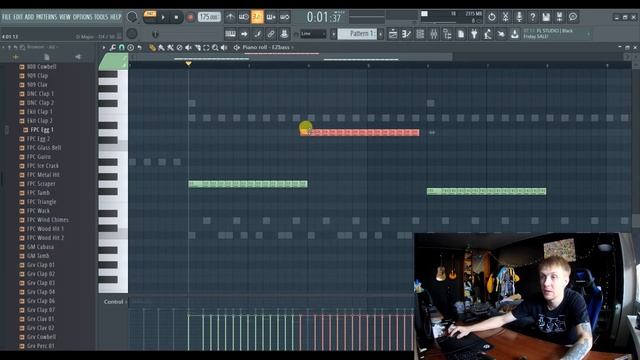Select the red note in piano roll
This screenshot has width=640, height=360.
tap(360, 132)
